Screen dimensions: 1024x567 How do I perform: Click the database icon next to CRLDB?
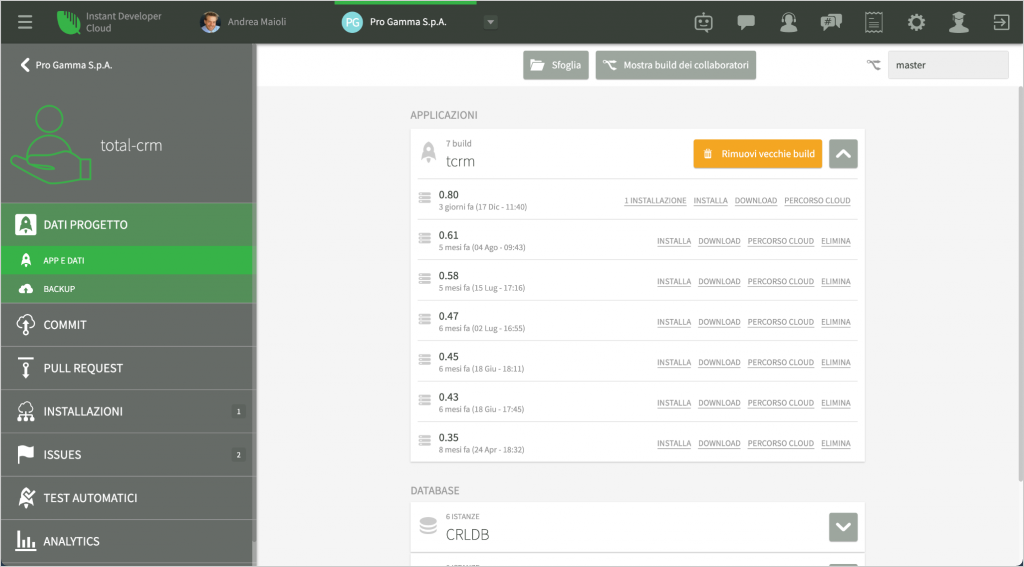coord(428,526)
